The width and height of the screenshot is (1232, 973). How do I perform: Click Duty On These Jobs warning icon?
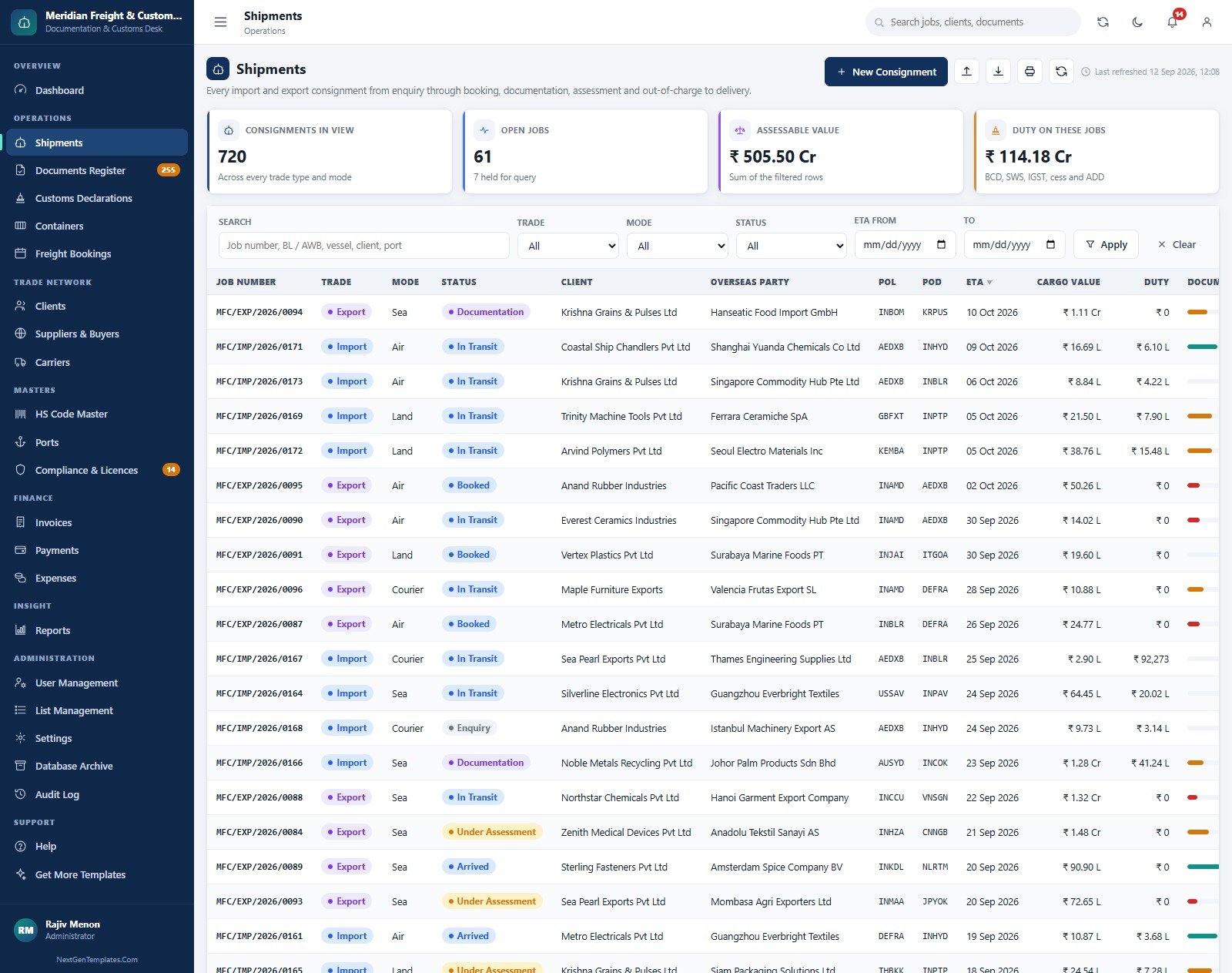pyautogui.click(x=996, y=130)
